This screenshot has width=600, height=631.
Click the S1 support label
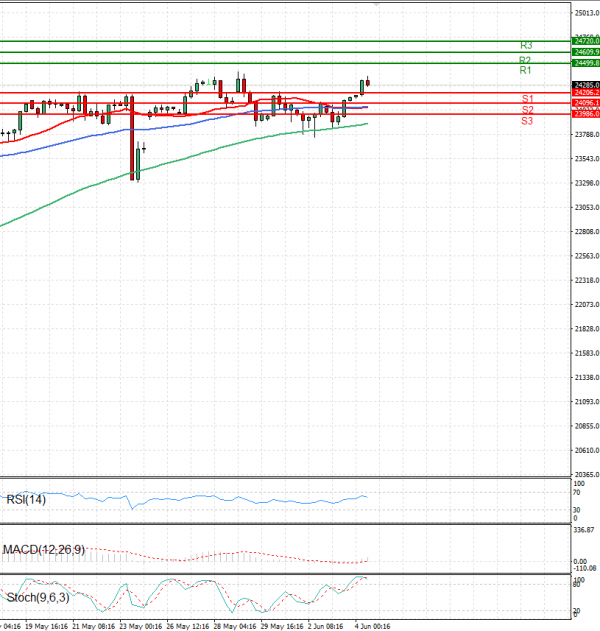(x=527, y=99)
